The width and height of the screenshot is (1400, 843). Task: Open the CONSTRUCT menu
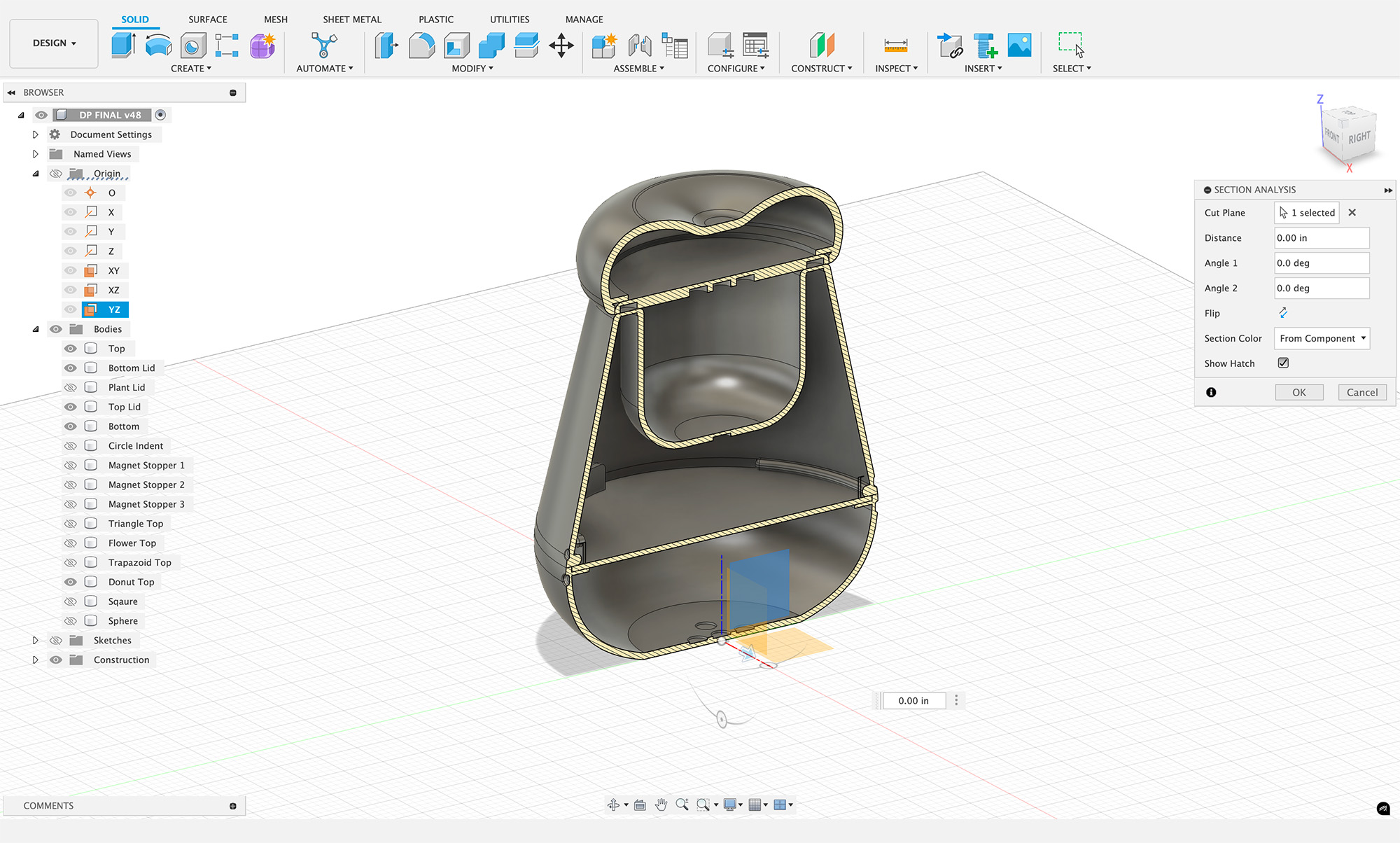821,69
